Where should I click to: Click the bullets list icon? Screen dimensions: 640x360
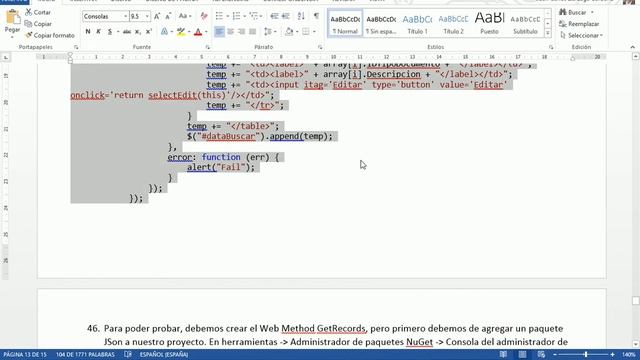pyautogui.click(x=219, y=16)
